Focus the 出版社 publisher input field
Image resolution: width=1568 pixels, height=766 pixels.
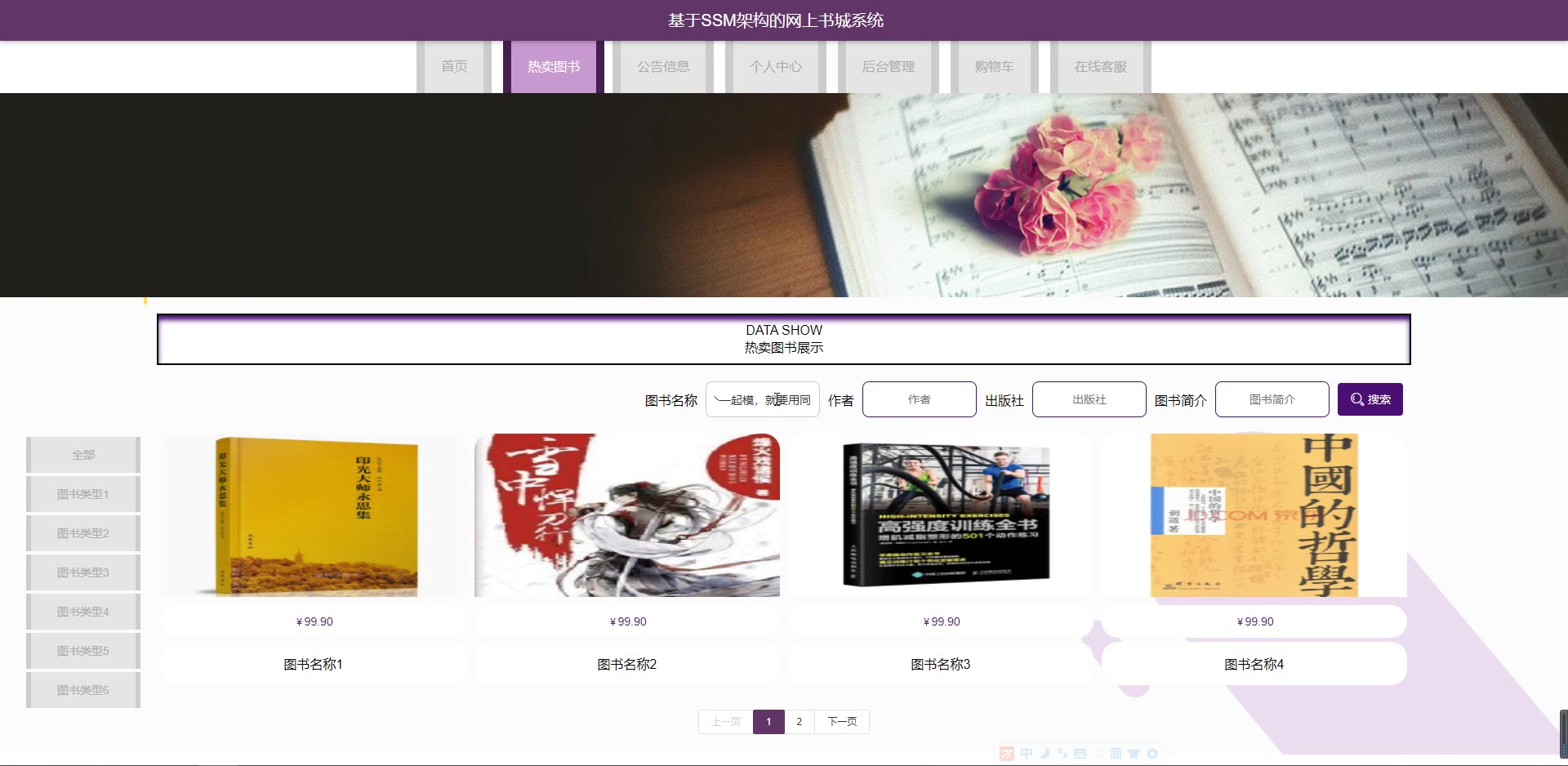(x=1089, y=399)
